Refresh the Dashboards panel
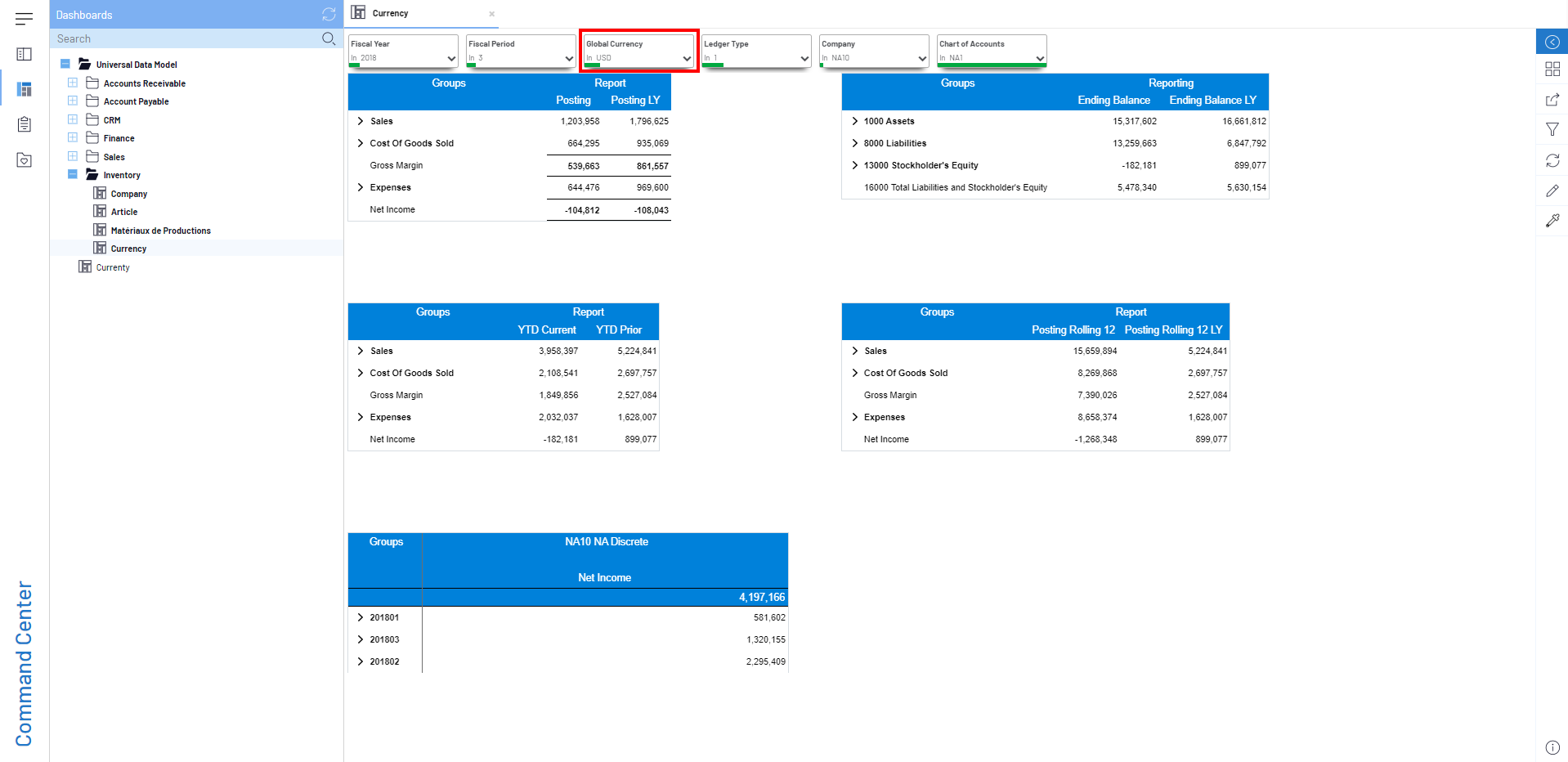Viewport: 1568px width, 762px height. pyautogui.click(x=329, y=15)
